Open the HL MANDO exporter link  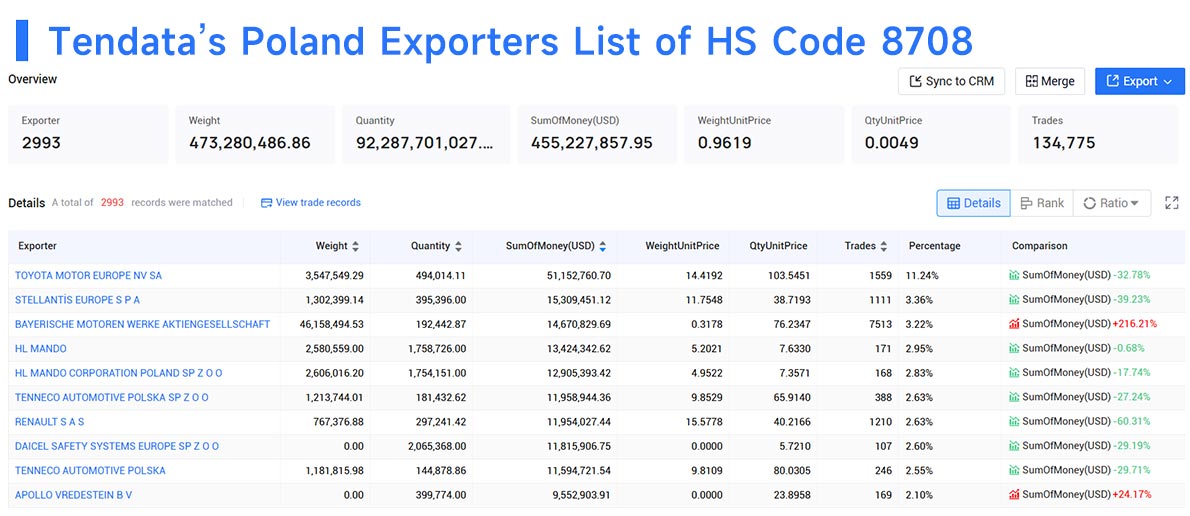(x=41, y=348)
